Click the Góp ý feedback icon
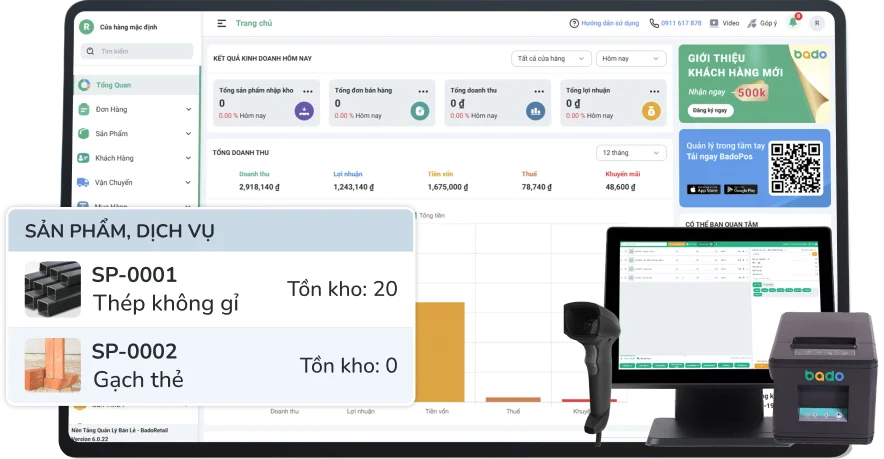Viewport: 884px width, 459px height. tap(752, 23)
